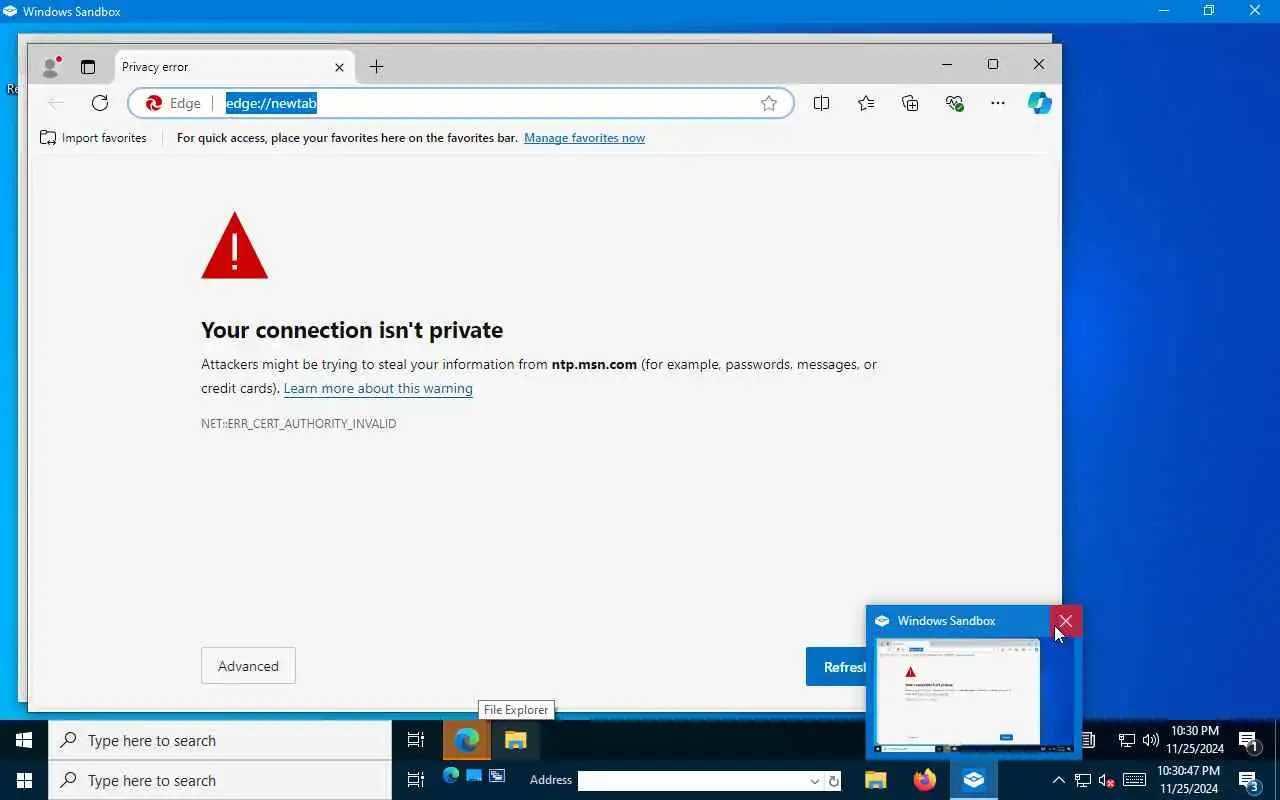Click the host taskbar Address input field
Viewport: 1280px width, 800px height.
pos(693,780)
